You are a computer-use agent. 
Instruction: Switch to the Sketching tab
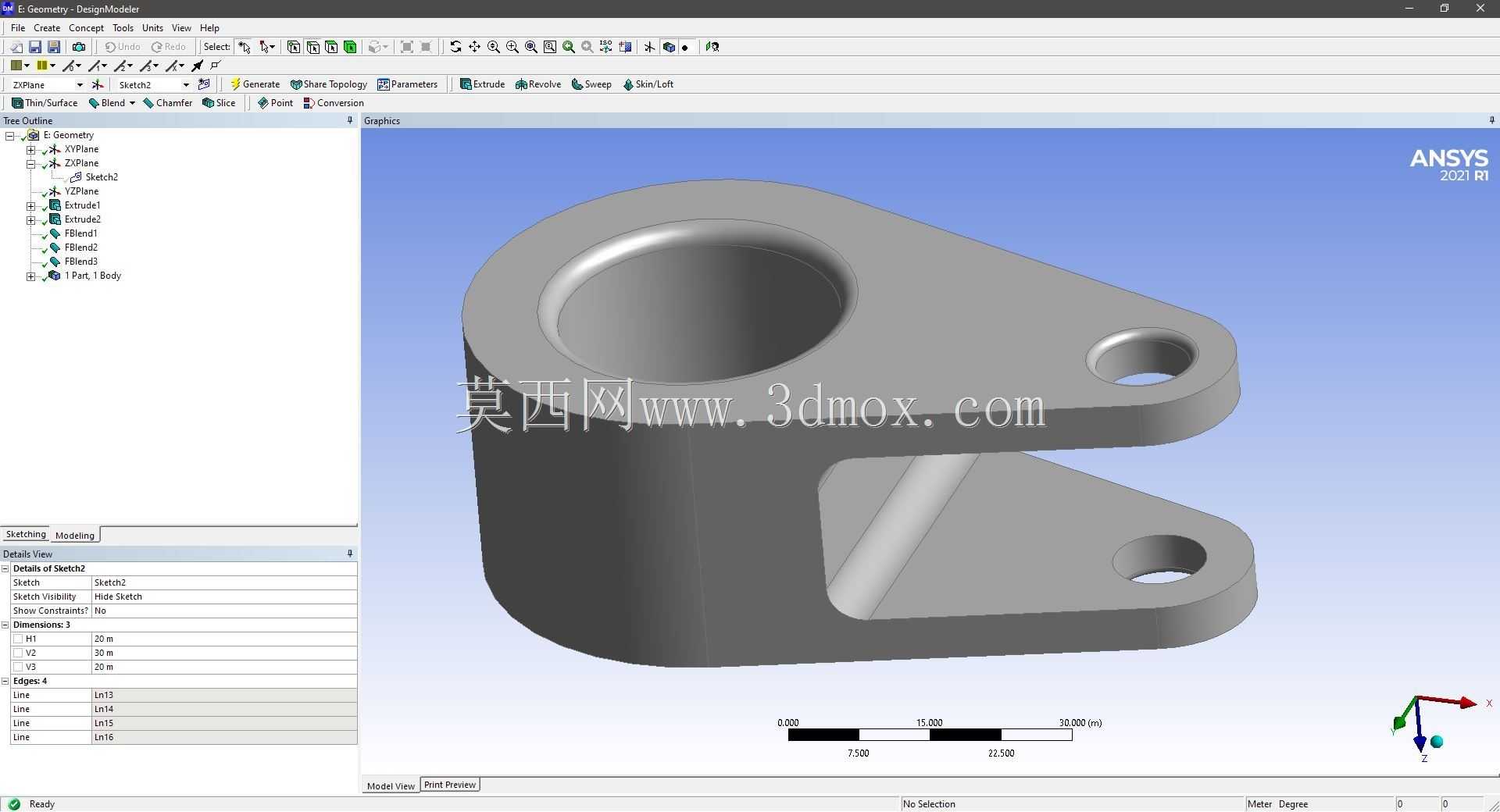[x=26, y=535]
